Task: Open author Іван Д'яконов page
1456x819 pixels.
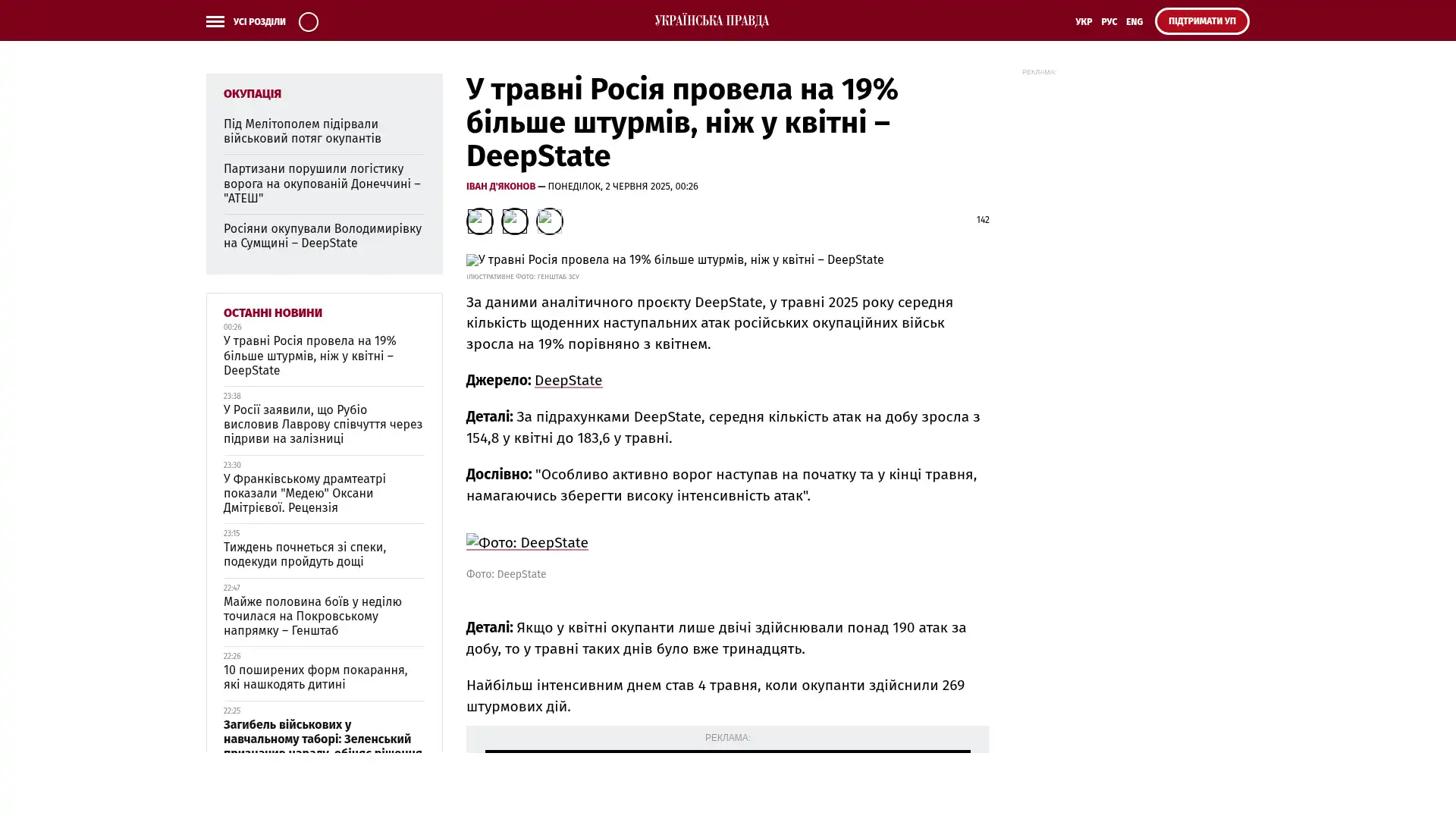Action: [500, 187]
